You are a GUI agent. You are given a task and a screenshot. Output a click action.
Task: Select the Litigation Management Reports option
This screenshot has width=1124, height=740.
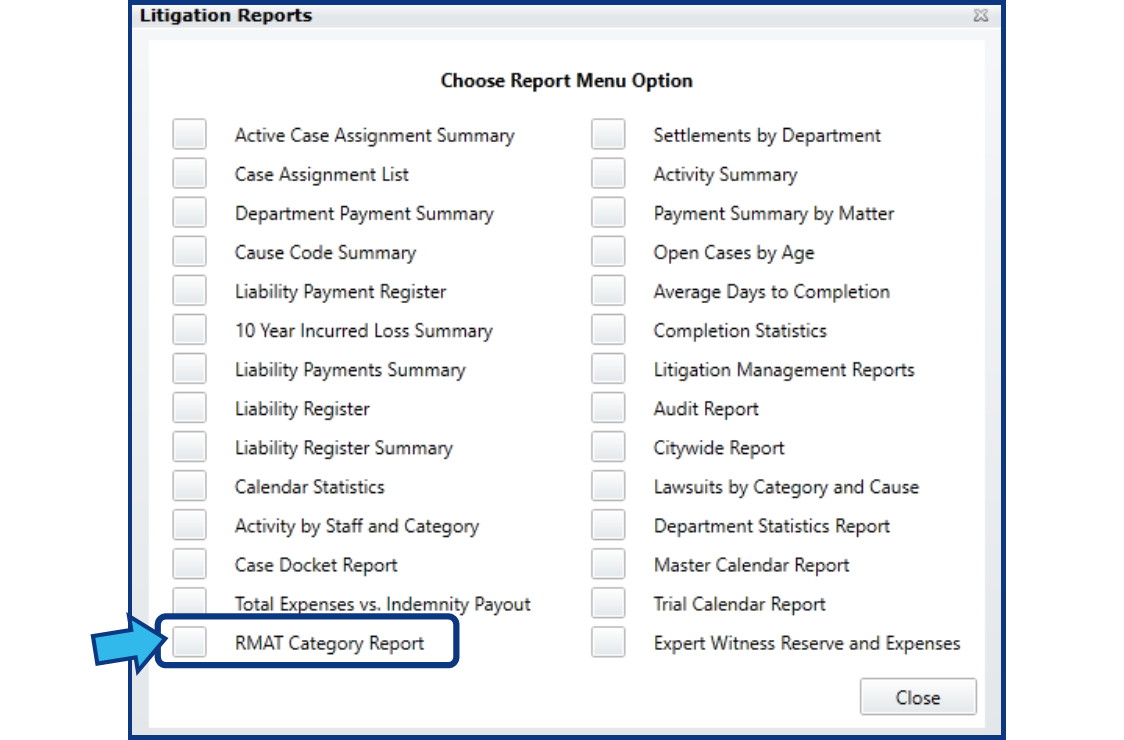click(x=608, y=367)
